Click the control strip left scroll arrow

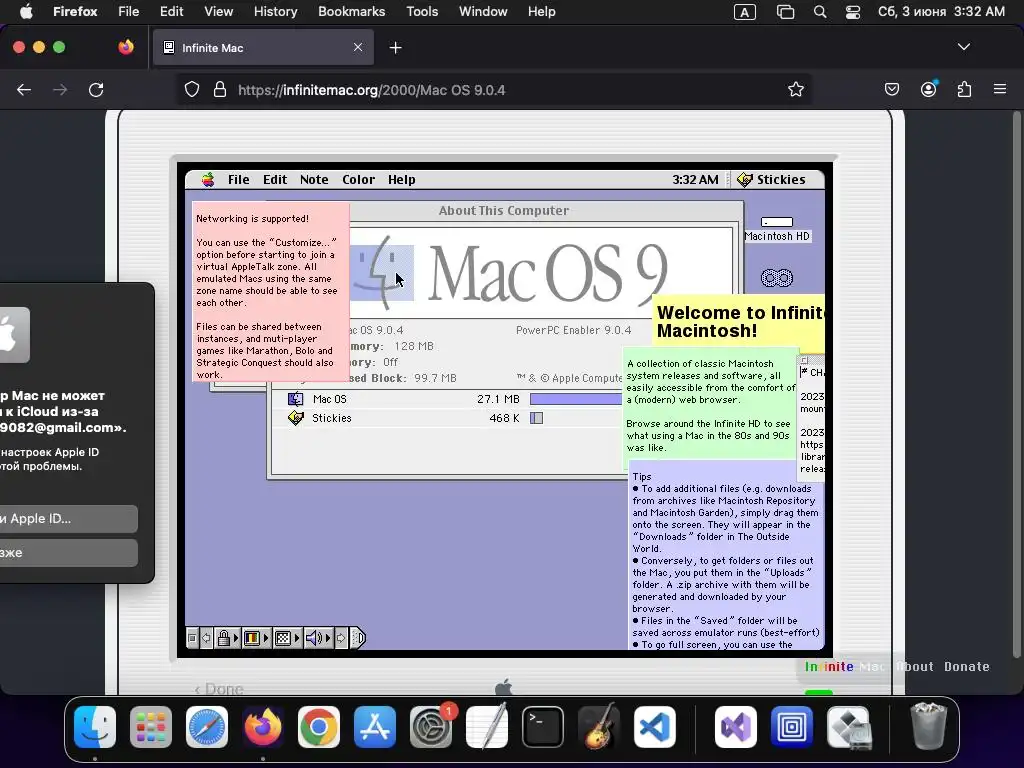[206, 638]
